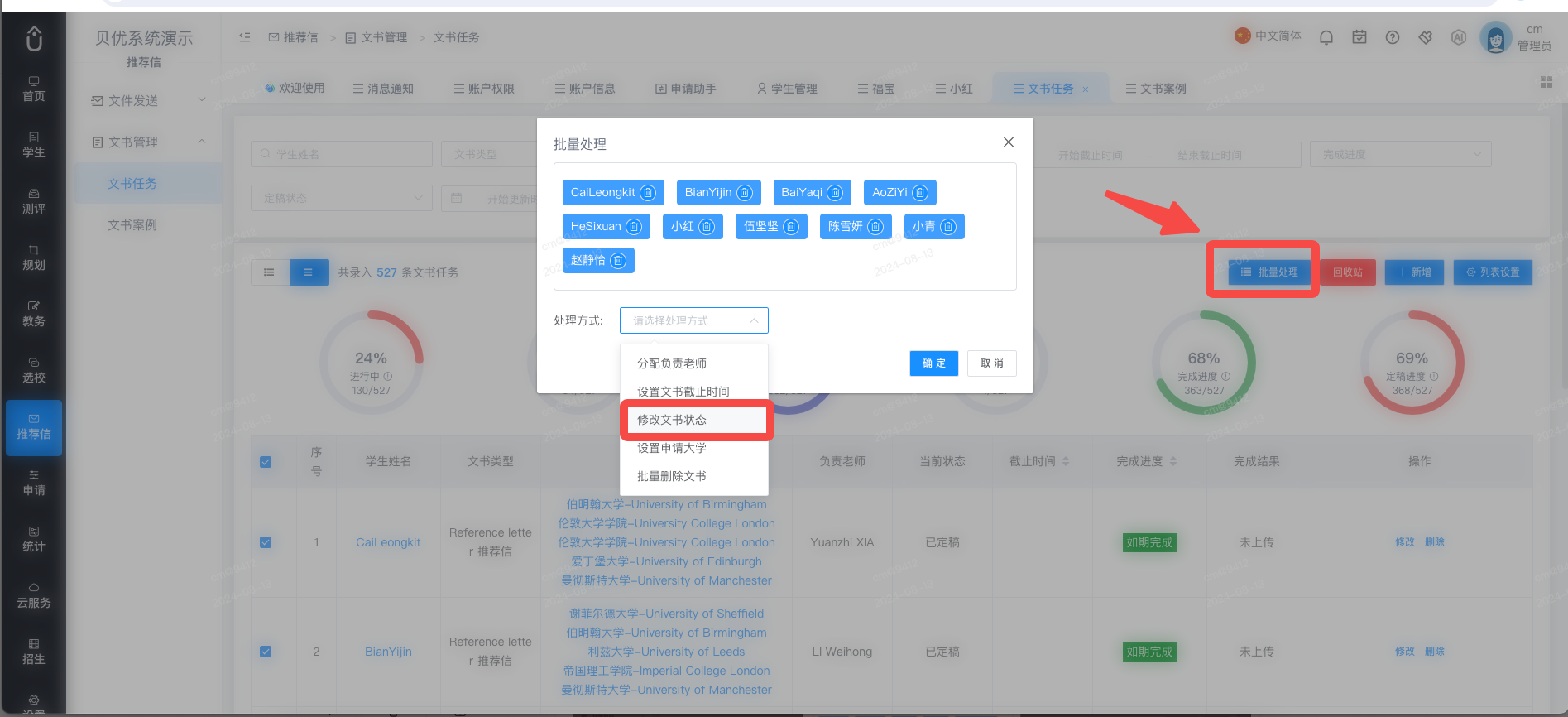The width and height of the screenshot is (1568, 717).
Task: Open the 推荐信 sidebar module
Action: 34,427
